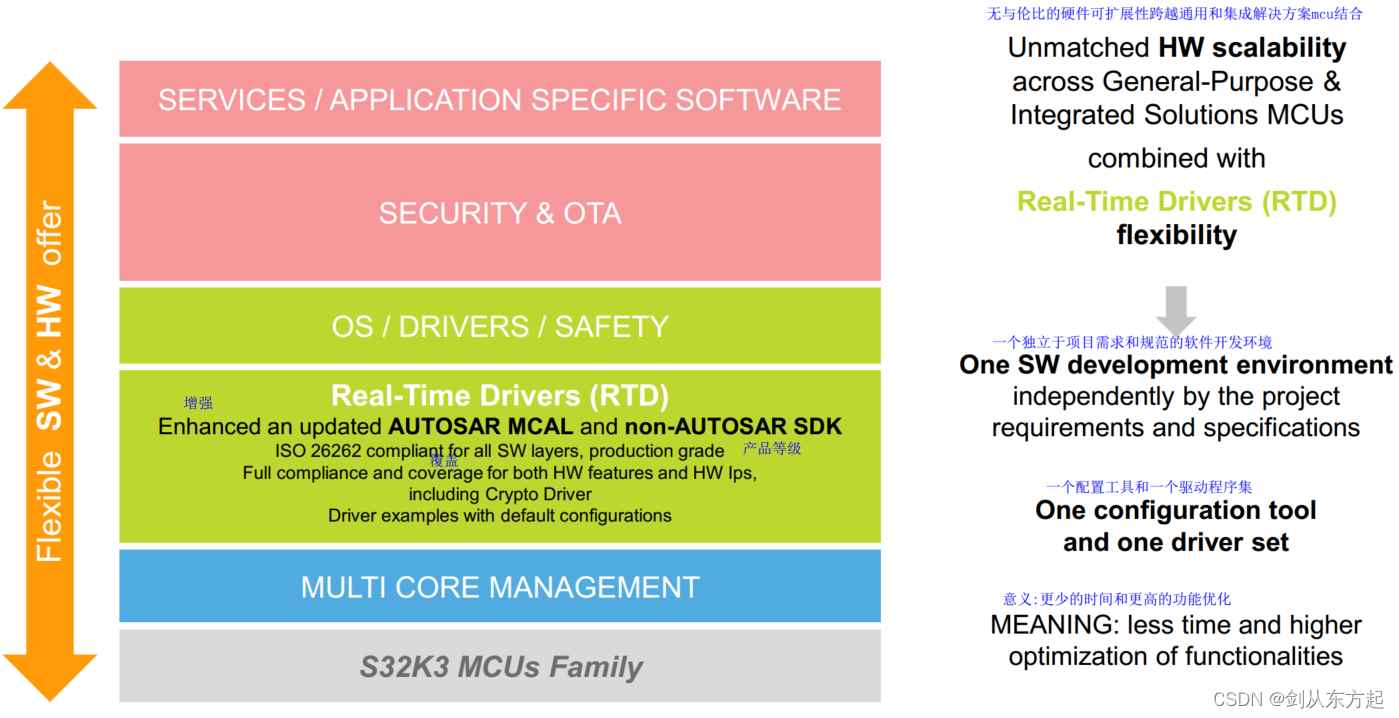Click the 'including Crypto Driver' text
This screenshot has width=1399, height=718.
pos(500,494)
